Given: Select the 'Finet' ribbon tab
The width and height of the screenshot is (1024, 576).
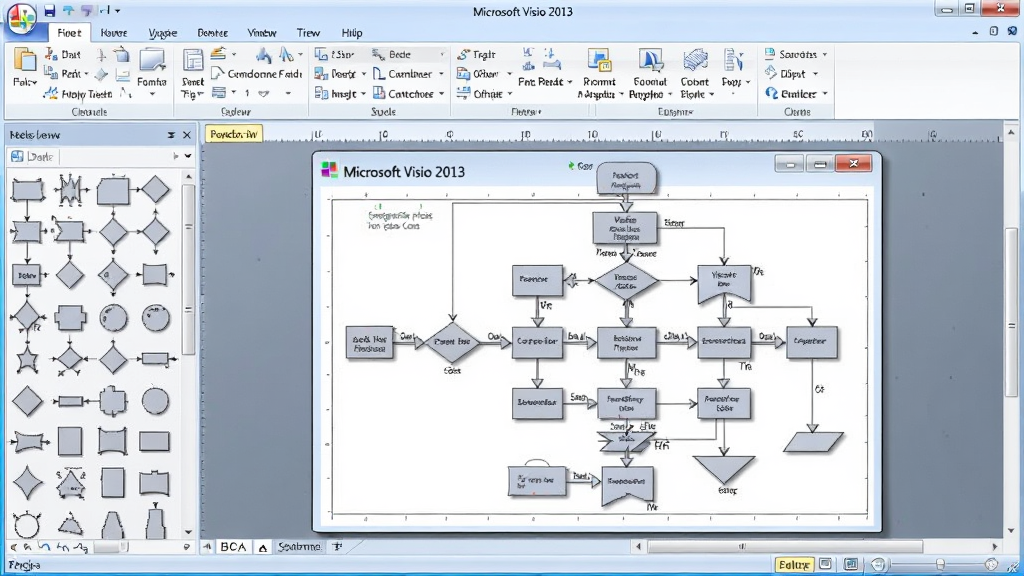Looking at the screenshot, I should [69, 33].
